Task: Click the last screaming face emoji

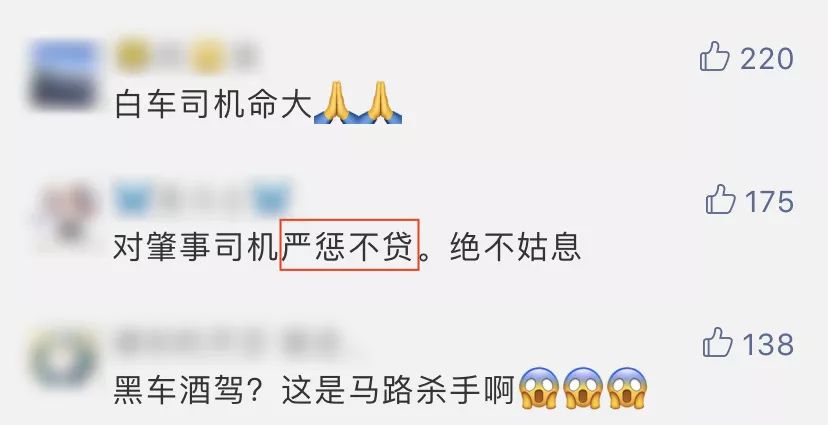Action: [x=627, y=389]
